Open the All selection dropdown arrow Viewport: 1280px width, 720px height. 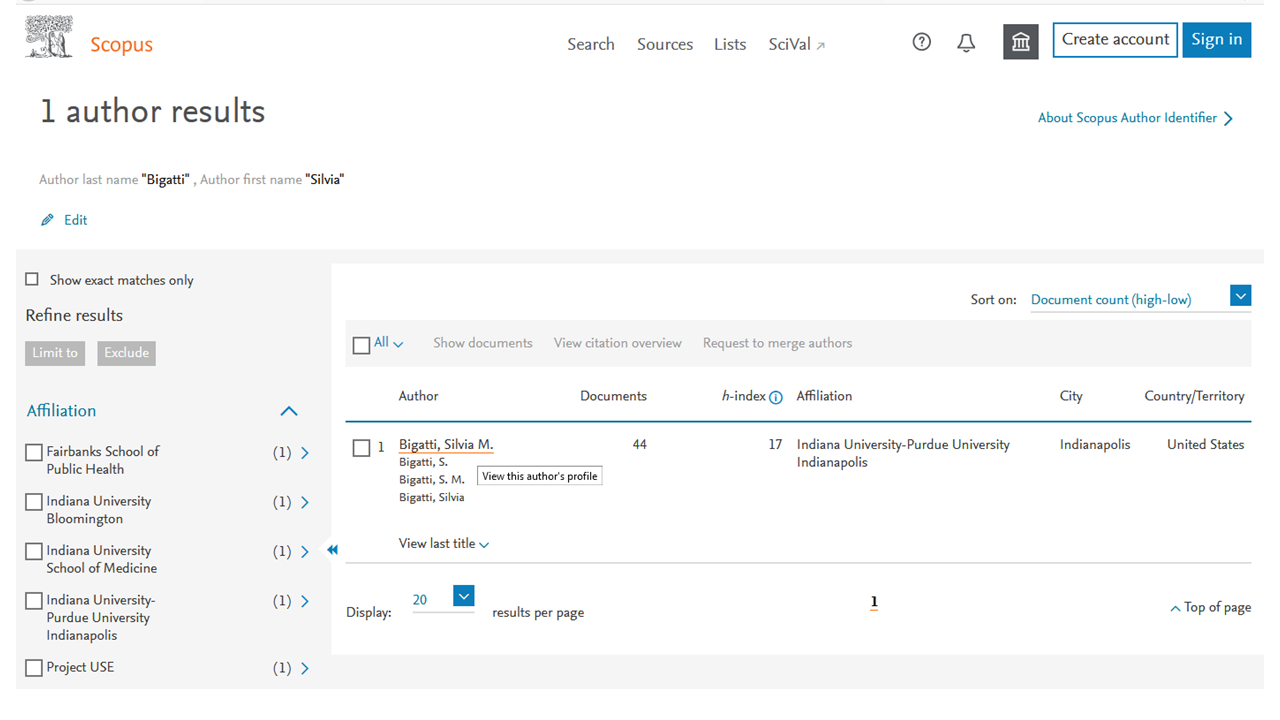click(x=398, y=344)
